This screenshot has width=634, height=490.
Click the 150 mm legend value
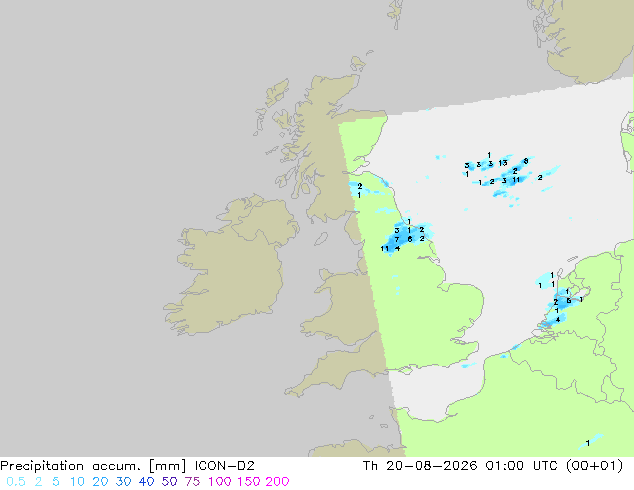tap(249, 482)
